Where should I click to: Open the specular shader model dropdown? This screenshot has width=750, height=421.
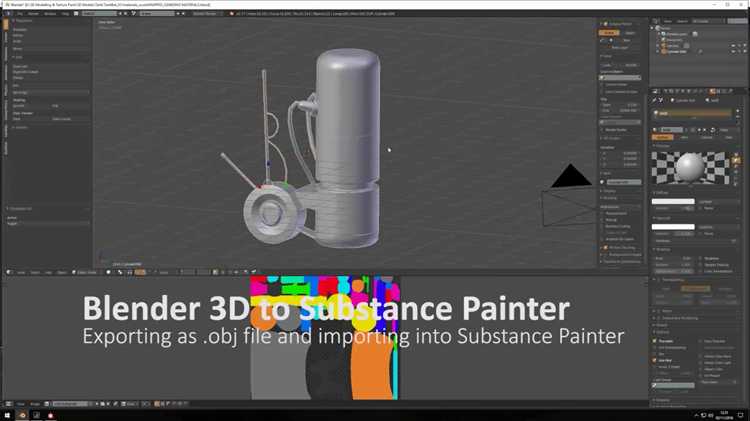[717, 227]
